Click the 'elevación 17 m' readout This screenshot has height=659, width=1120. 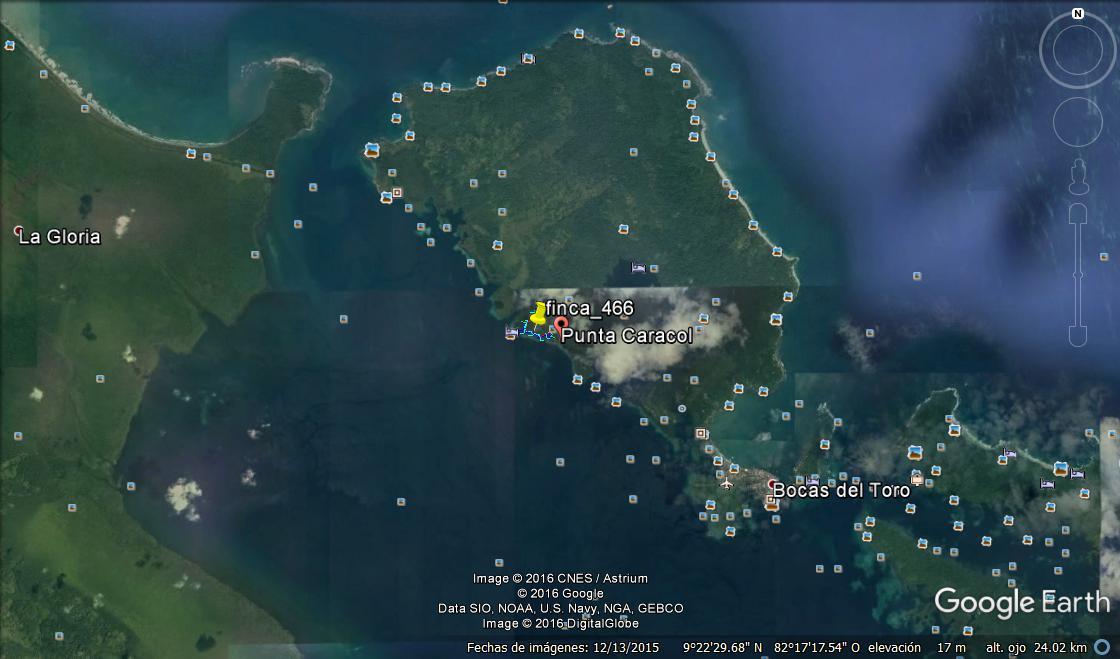coord(916,648)
